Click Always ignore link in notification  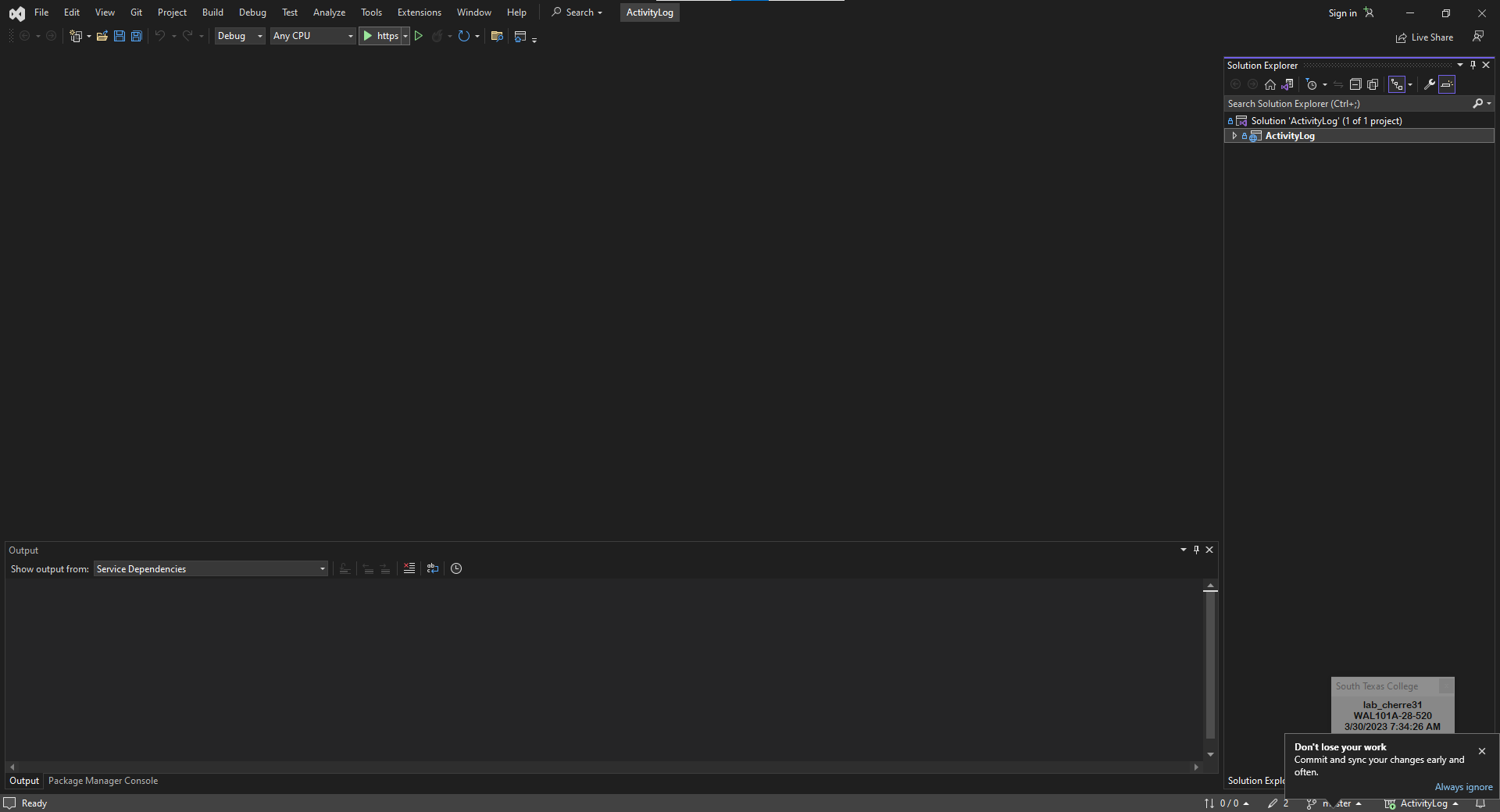point(1463,787)
